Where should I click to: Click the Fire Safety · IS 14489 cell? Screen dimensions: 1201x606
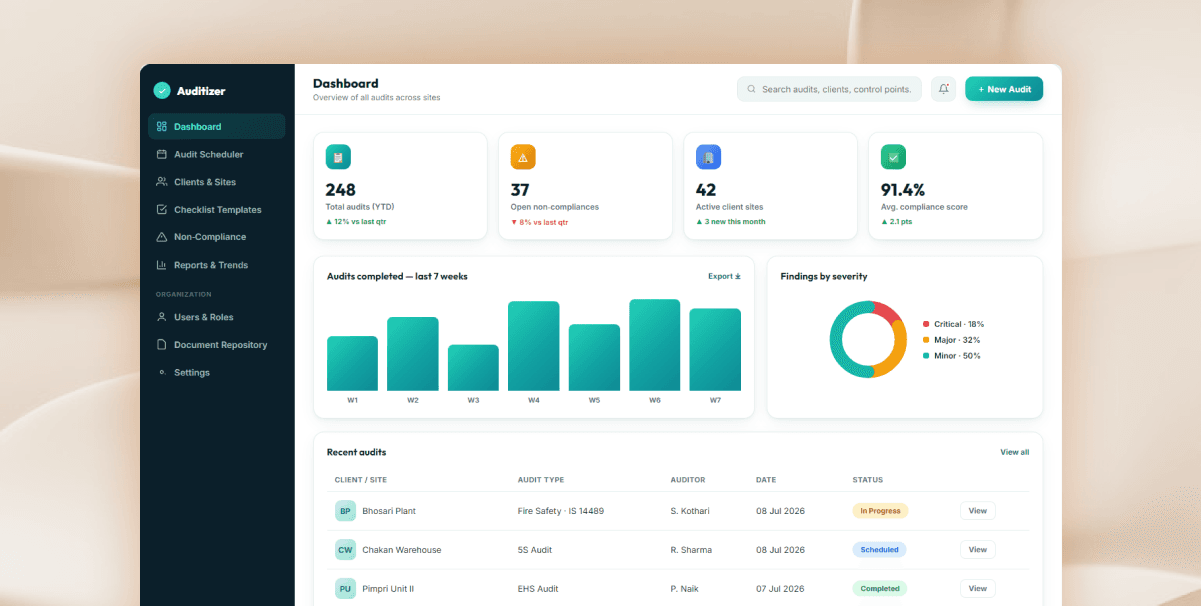click(x=561, y=511)
